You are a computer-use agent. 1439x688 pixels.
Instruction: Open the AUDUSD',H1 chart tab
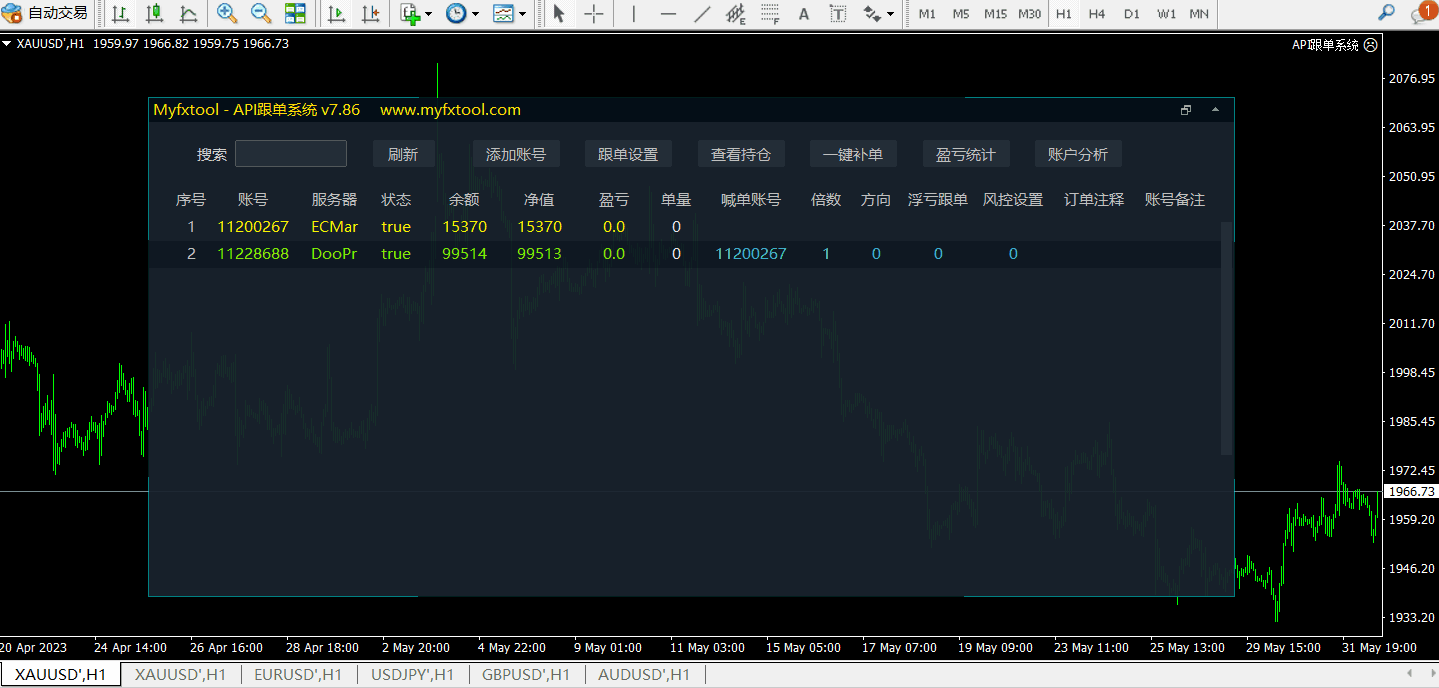(644, 675)
